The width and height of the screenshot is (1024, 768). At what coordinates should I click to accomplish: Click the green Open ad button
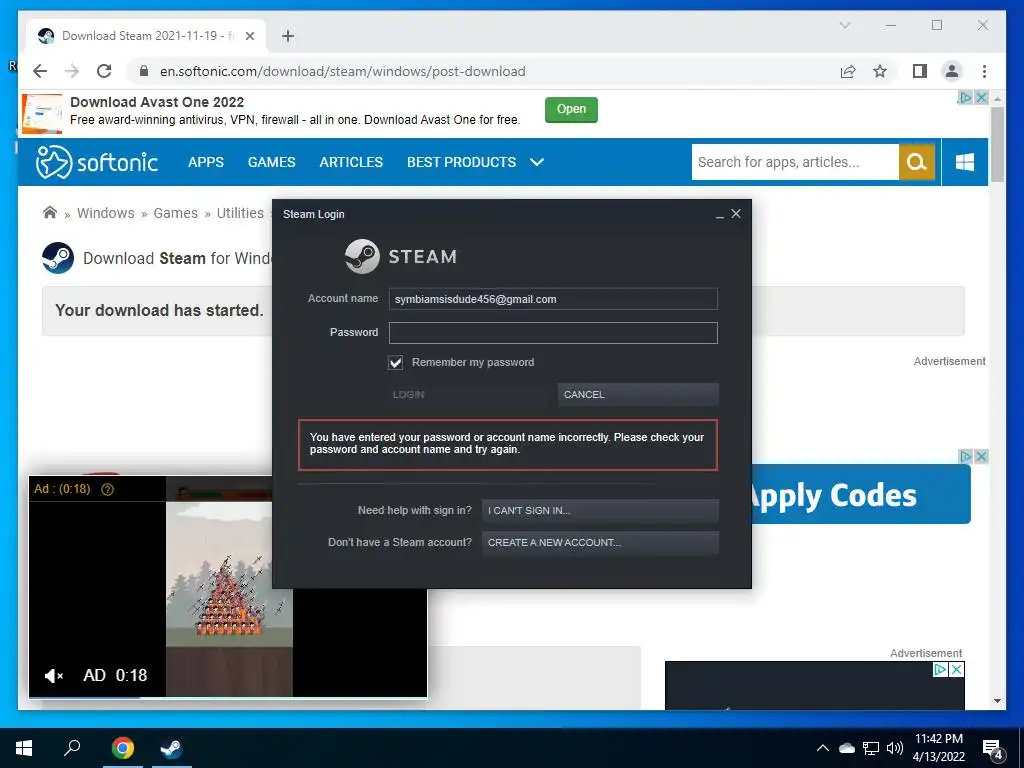[571, 109]
